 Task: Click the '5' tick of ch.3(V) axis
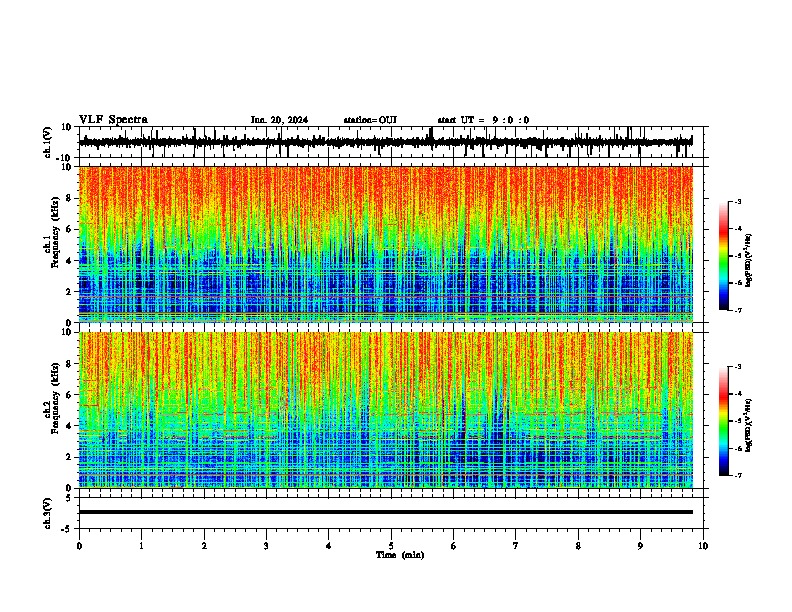(69, 497)
